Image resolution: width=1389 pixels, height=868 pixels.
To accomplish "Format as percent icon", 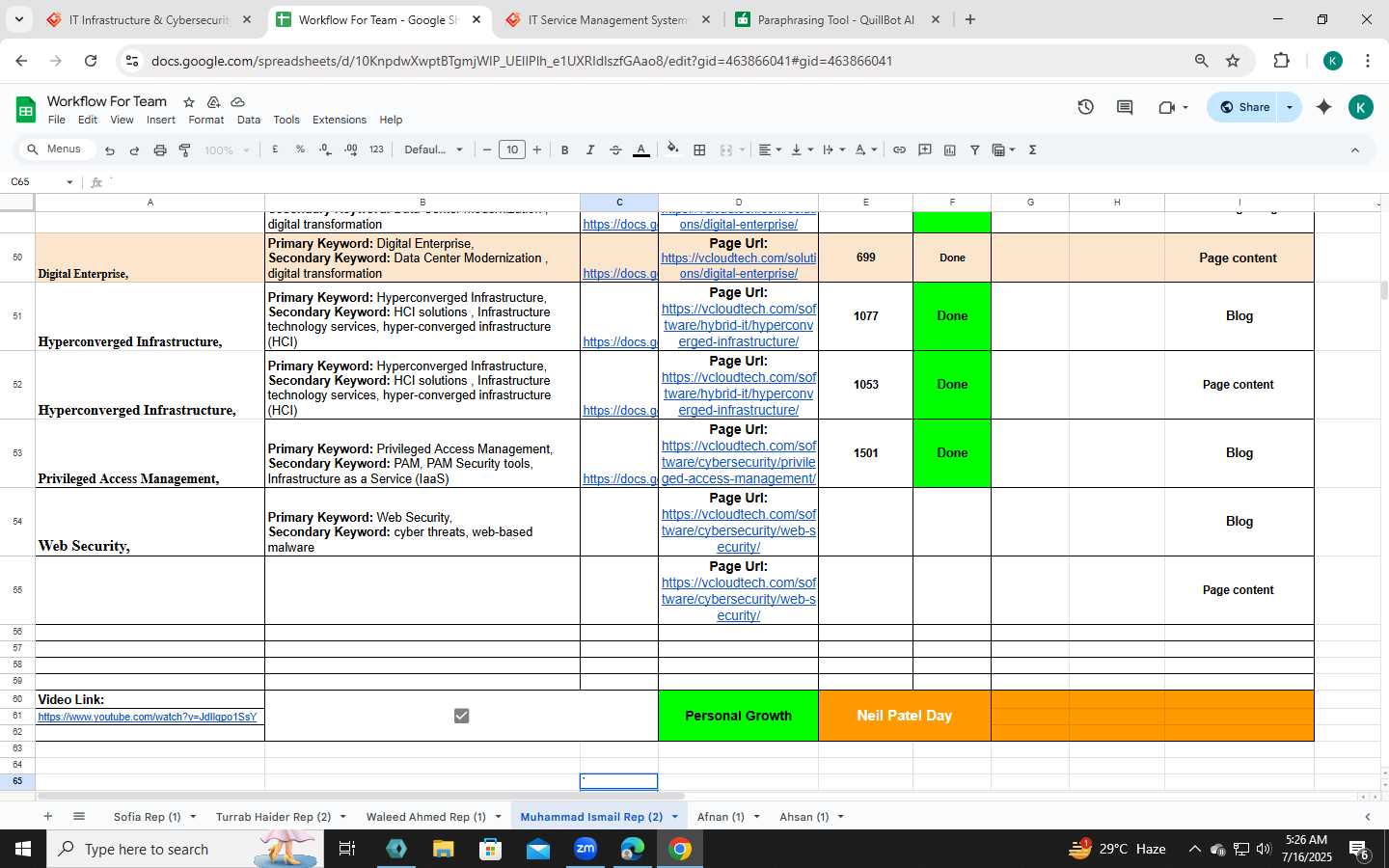I will pyautogui.click(x=300, y=149).
